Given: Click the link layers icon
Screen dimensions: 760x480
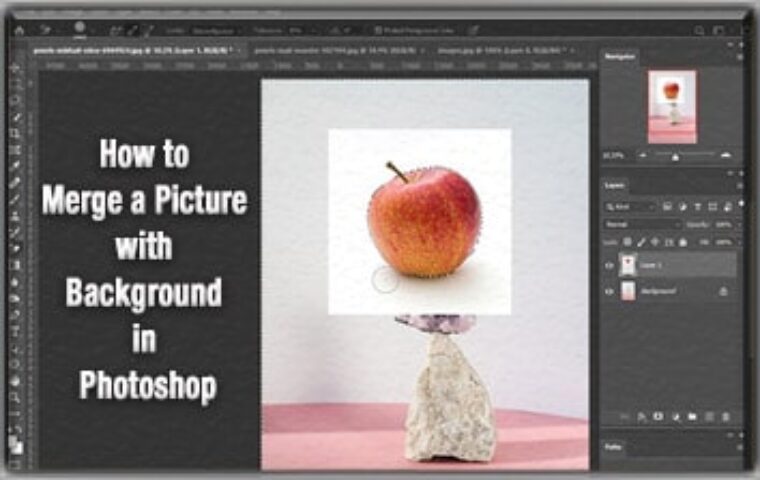Looking at the screenshot, I should pos(626,416).
